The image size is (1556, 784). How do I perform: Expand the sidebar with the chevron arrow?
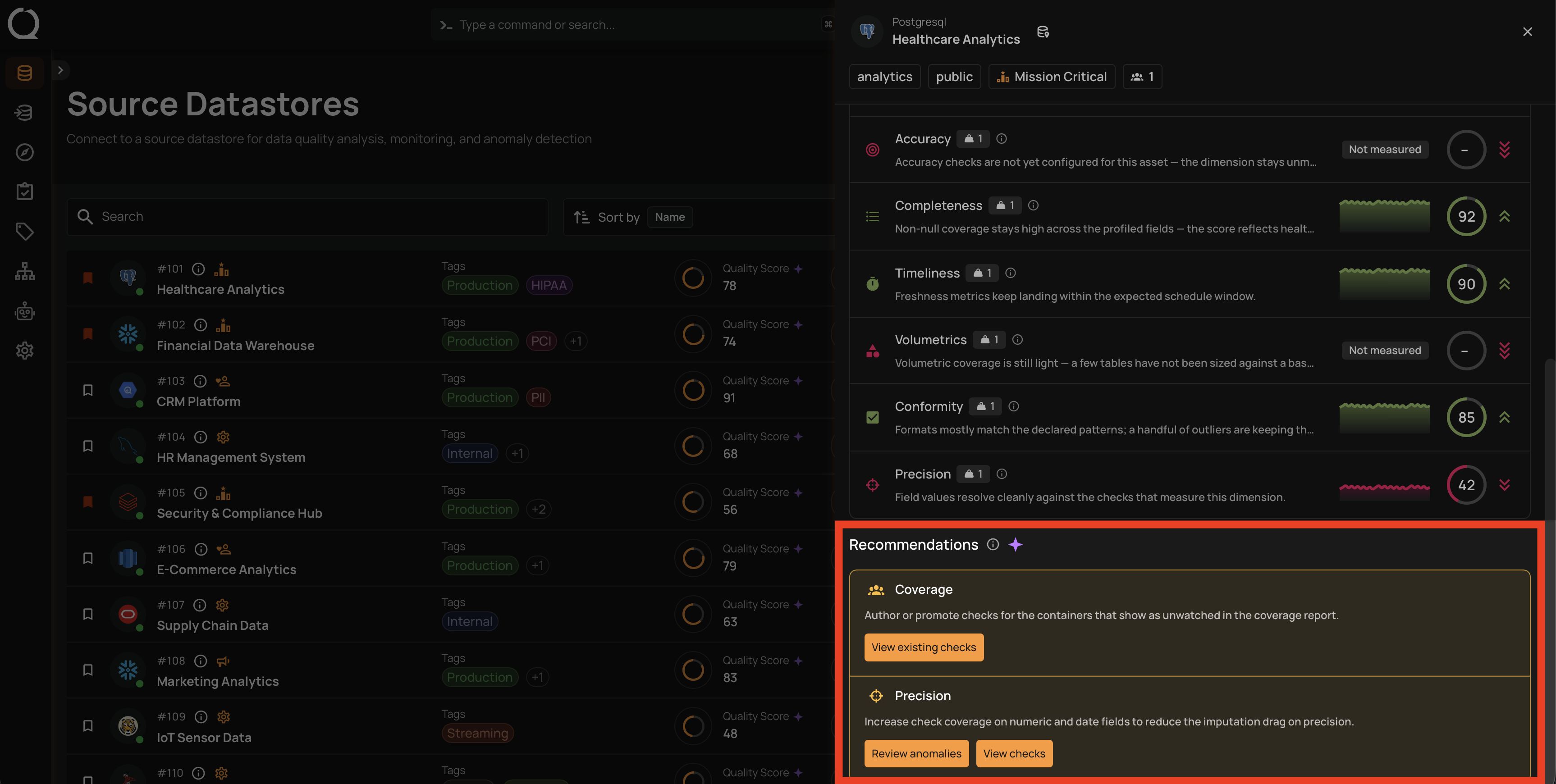[60, 70]
